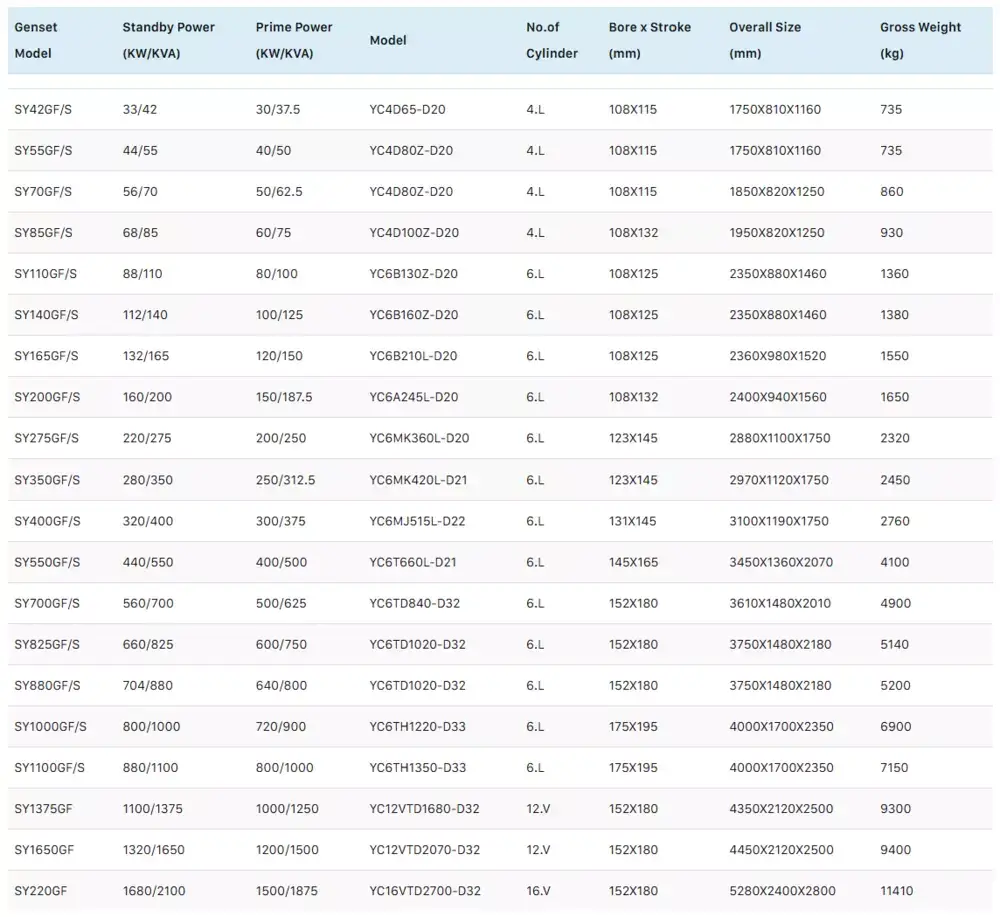Click the Gross Weight (kg) header

coord(920,40)
